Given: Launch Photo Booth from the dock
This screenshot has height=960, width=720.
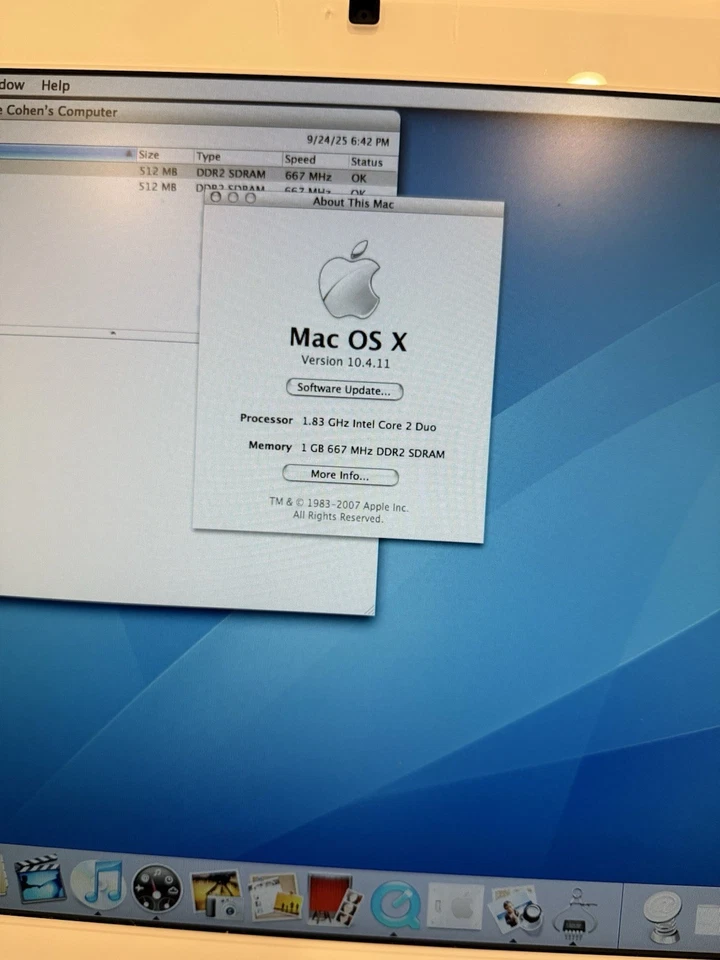Looking at the screenshot, I should tap(334, 901).
